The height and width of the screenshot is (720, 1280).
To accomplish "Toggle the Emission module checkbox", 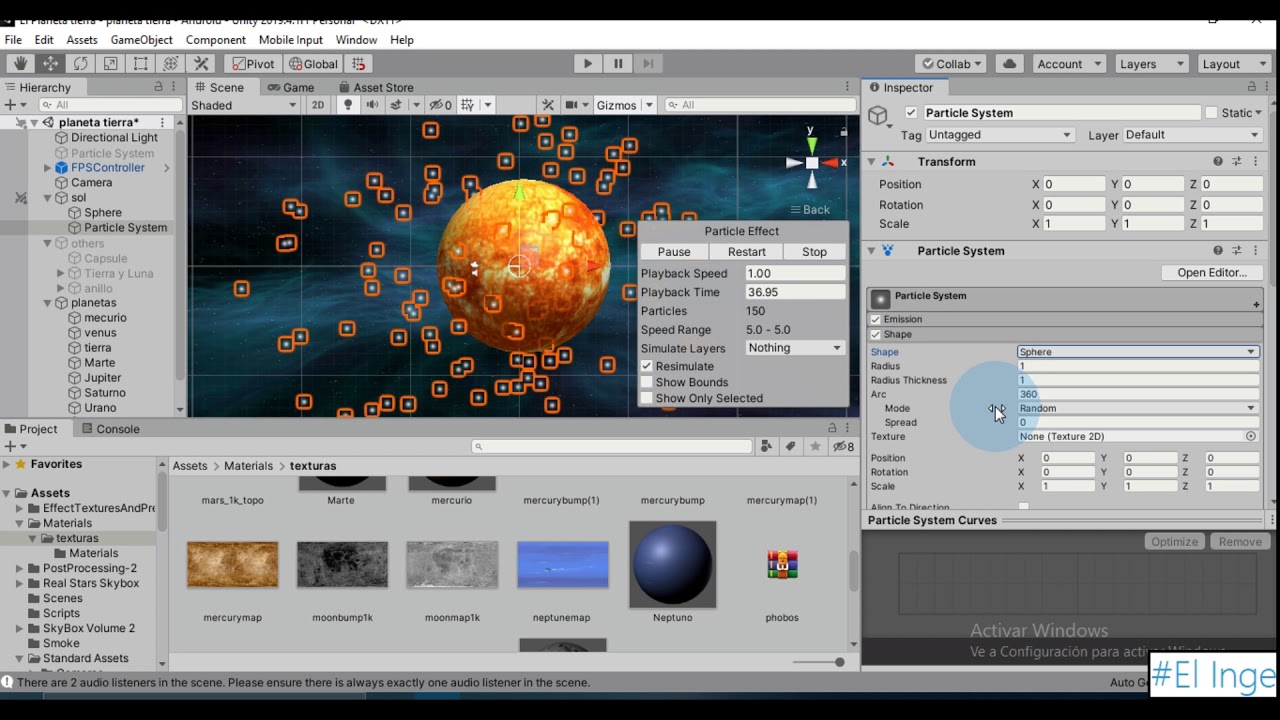I will 876,319.
